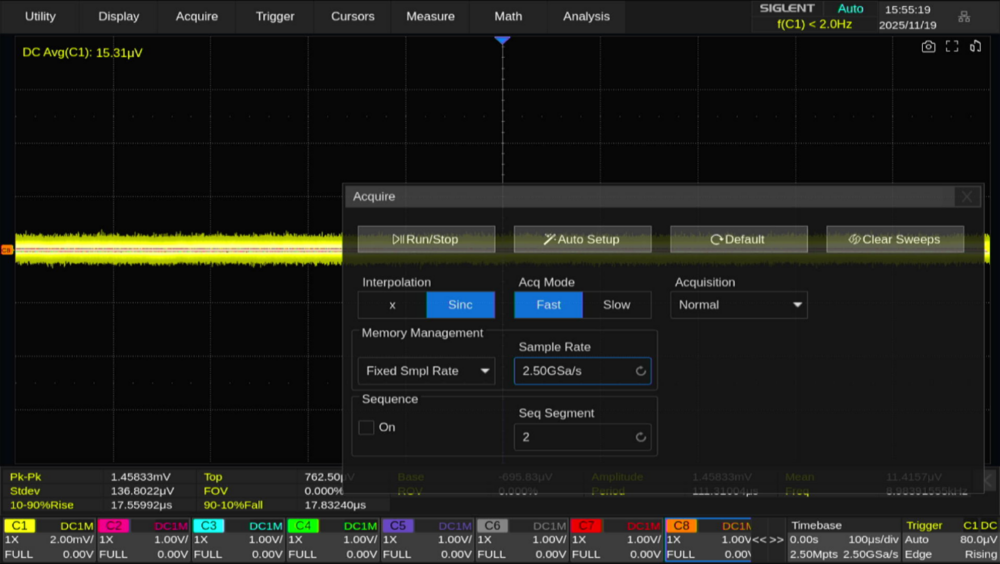Viewport: 1000px width, 564px height.
Task: Click the Sample Rate 2.50GSa/s field
Action: [x=582, y=371]
